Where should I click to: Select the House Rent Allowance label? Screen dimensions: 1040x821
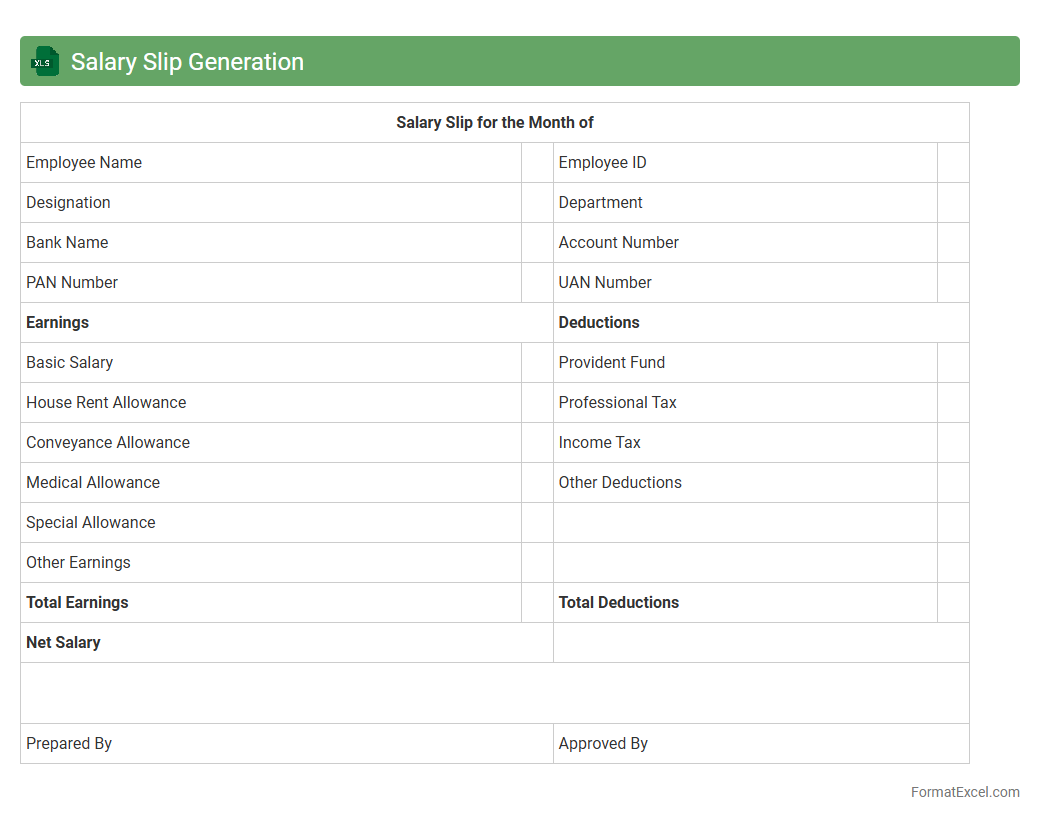click(106, 403)
